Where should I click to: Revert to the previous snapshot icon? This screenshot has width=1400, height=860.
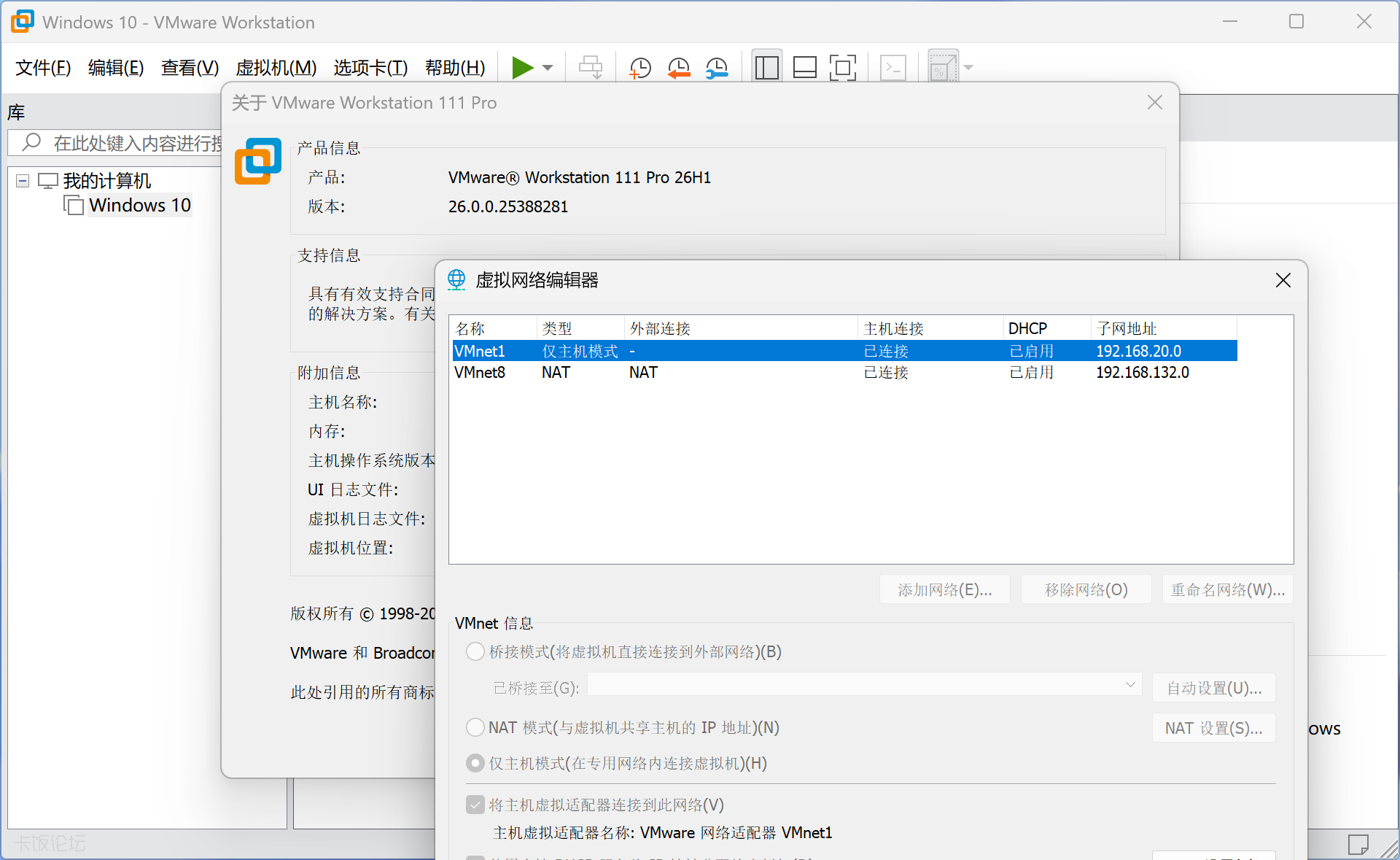pos(679,68)
